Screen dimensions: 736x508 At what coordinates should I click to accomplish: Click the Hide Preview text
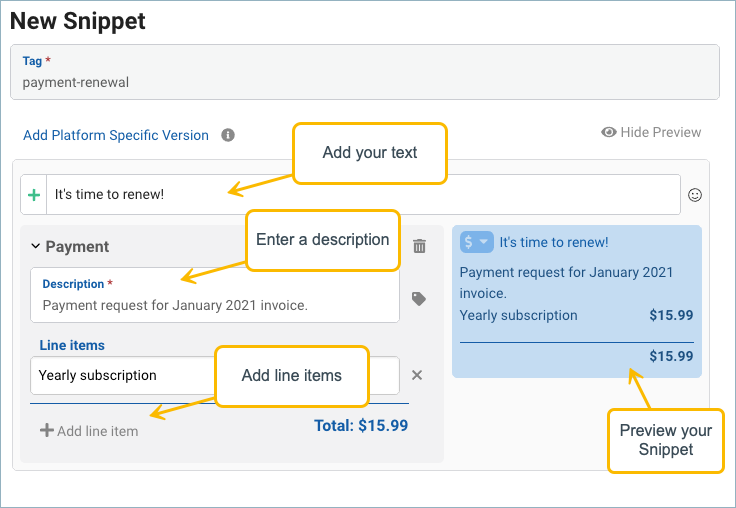tap(660, 132)
